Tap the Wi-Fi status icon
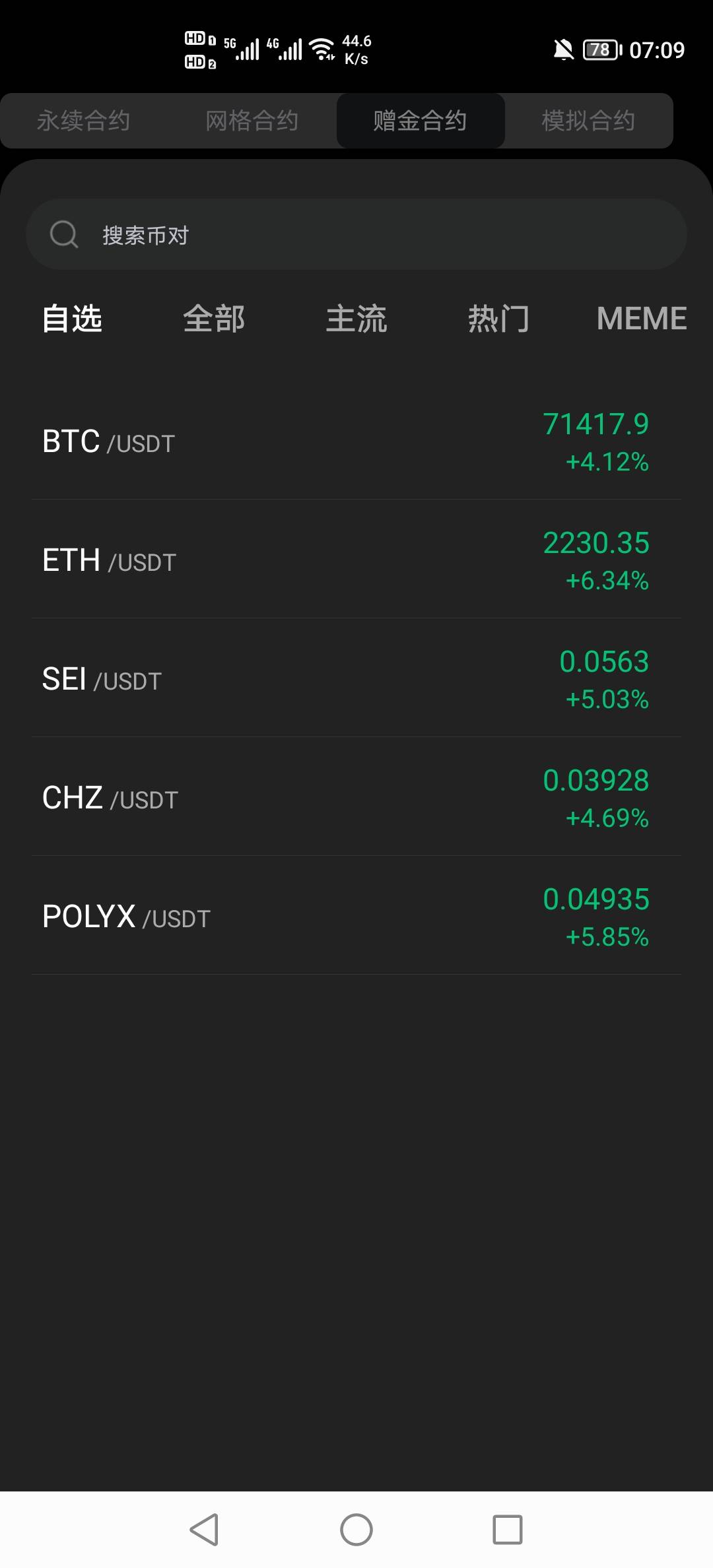 click(322, 49)
